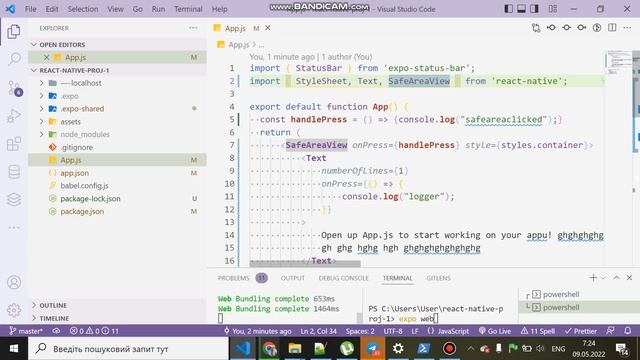640x360 pixels.
Task: Open the Selection menu
Action: (83, 9)
